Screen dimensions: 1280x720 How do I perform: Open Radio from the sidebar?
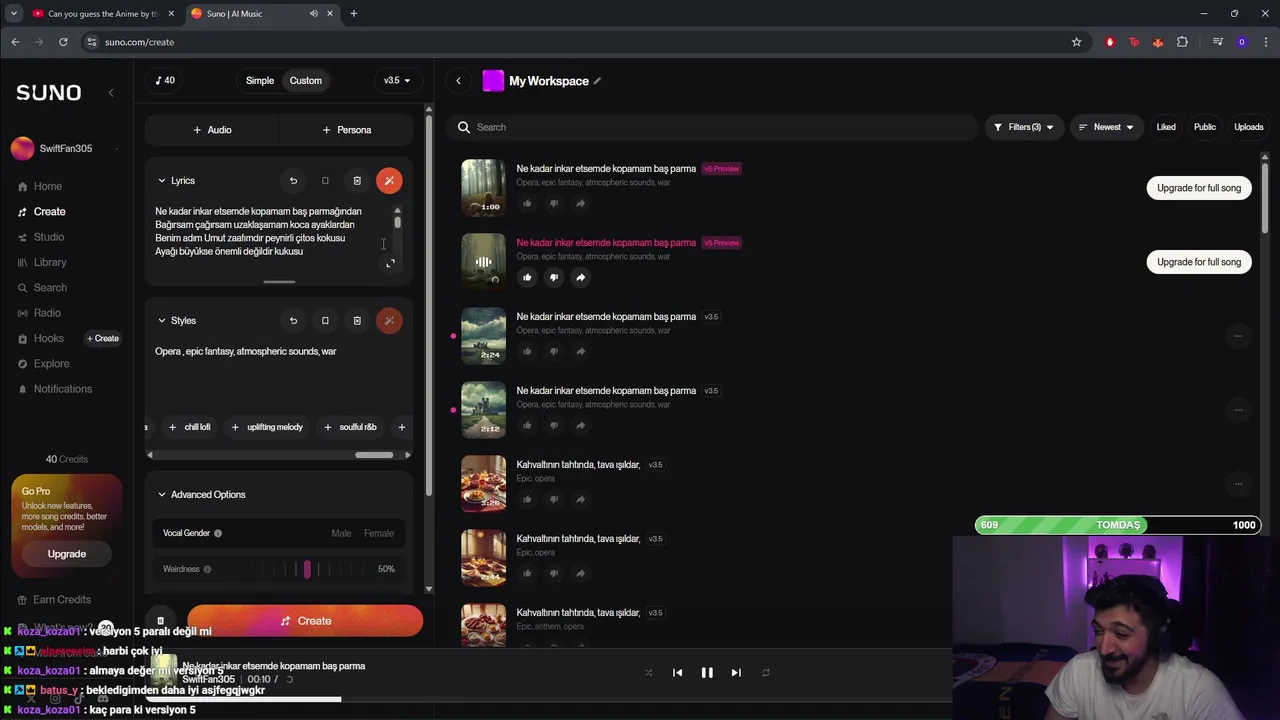[x=47, y=313]
